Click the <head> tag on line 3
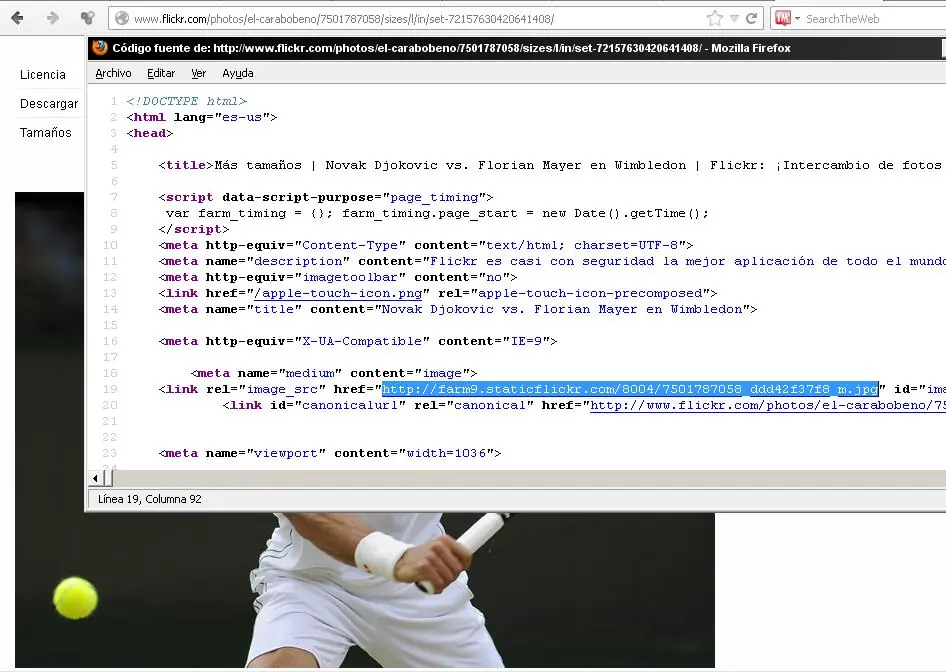946x672 pixels. (x=150, y=133)
